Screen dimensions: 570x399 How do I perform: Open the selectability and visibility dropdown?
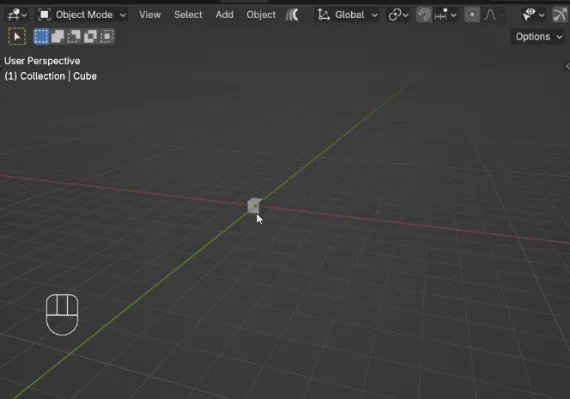[533, 15]
